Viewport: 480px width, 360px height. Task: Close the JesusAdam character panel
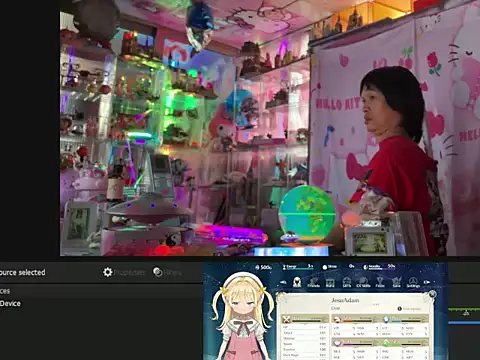click(432, 294)
